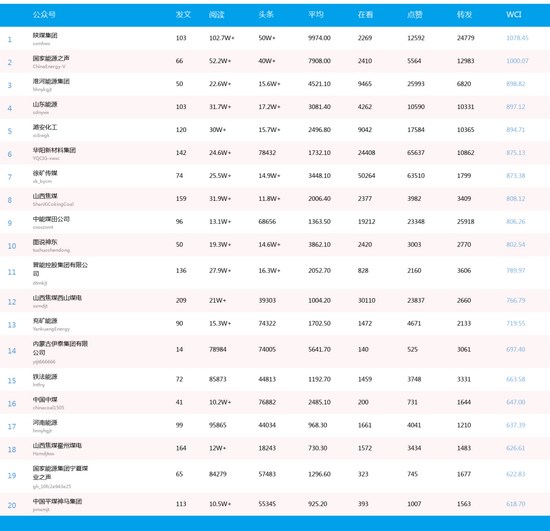Click the 发文 column header
This screenshot has height=531, width=550.
coord(183,14)
